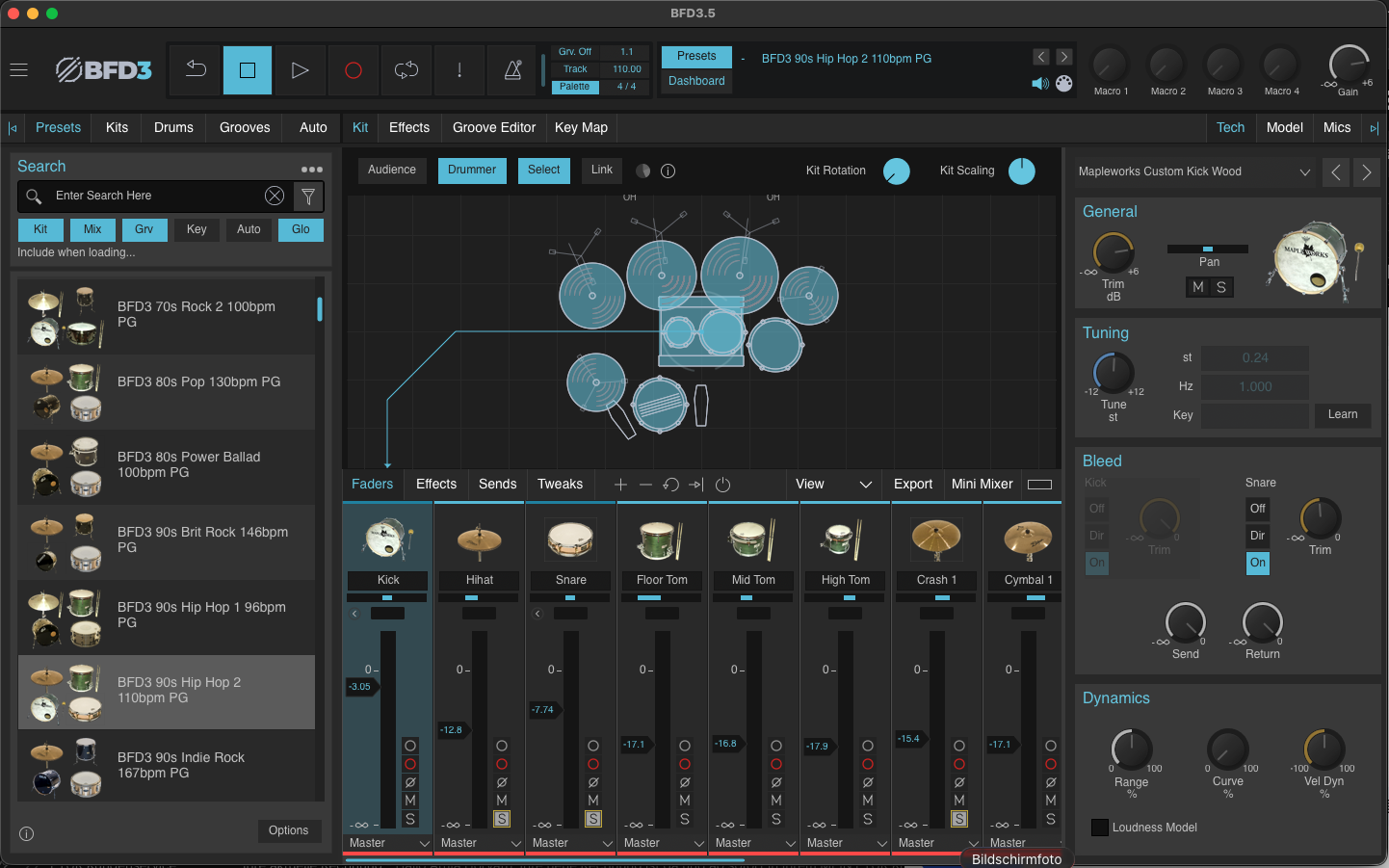The width and height of the screenshot is (1389, 868).
Task: Open the mixer View dropdown
Action: pyautogui.click(x=833, y=485)
